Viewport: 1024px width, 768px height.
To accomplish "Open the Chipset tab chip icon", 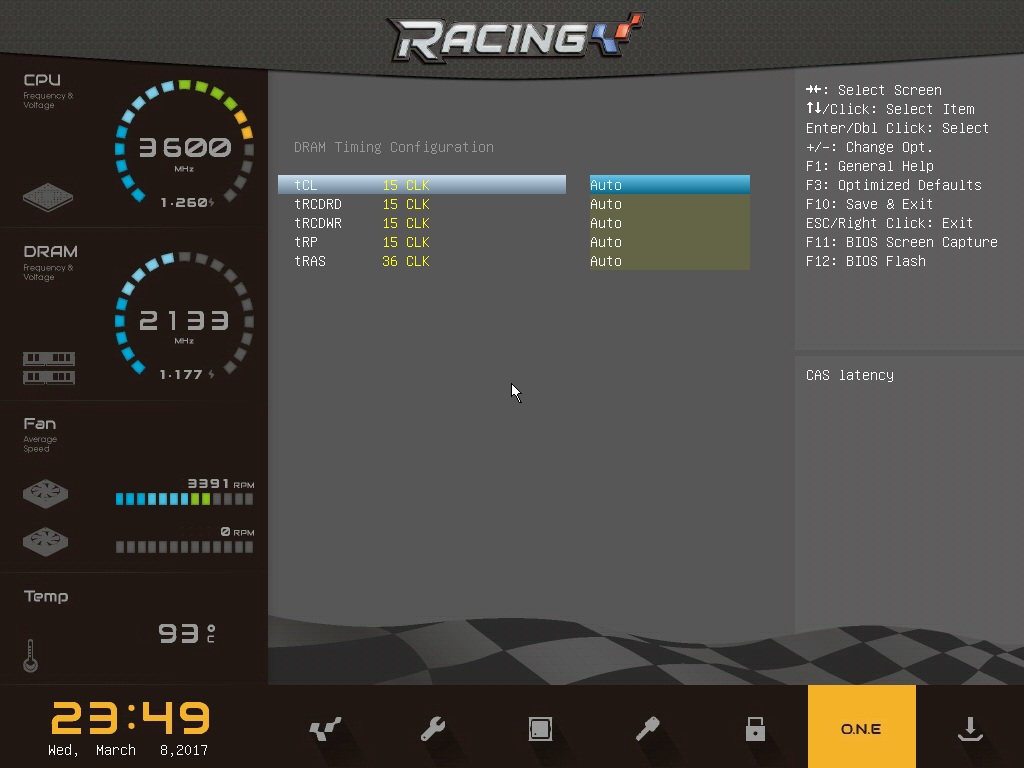I will (540, 729).
